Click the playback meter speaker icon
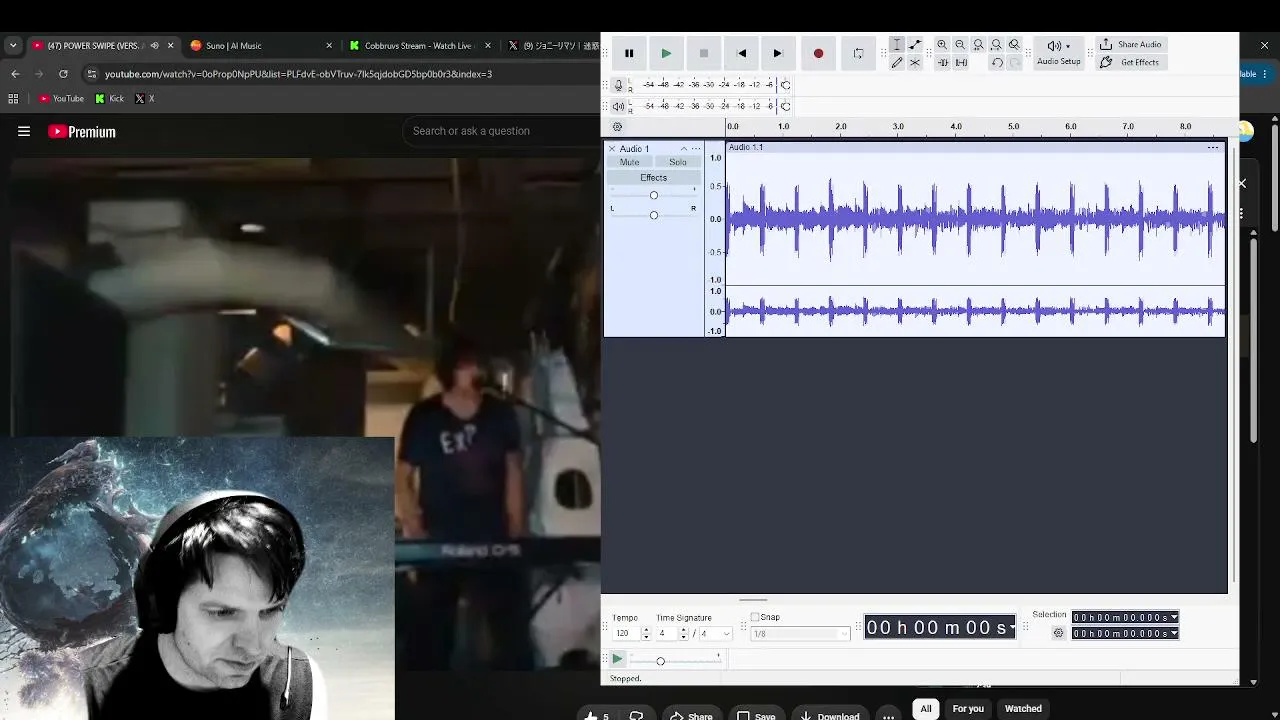This screenshot has width=1280, height=720. tap(618, 106)
